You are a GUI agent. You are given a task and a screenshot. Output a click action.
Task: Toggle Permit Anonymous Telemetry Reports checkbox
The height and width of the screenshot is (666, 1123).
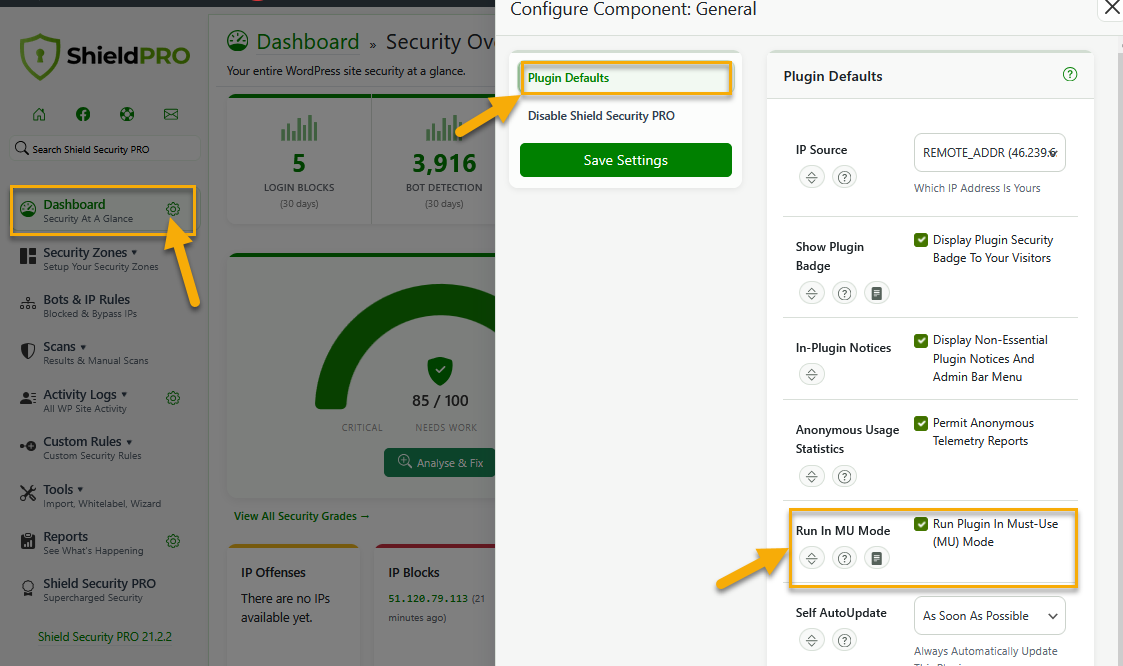(x=921, y=423)
